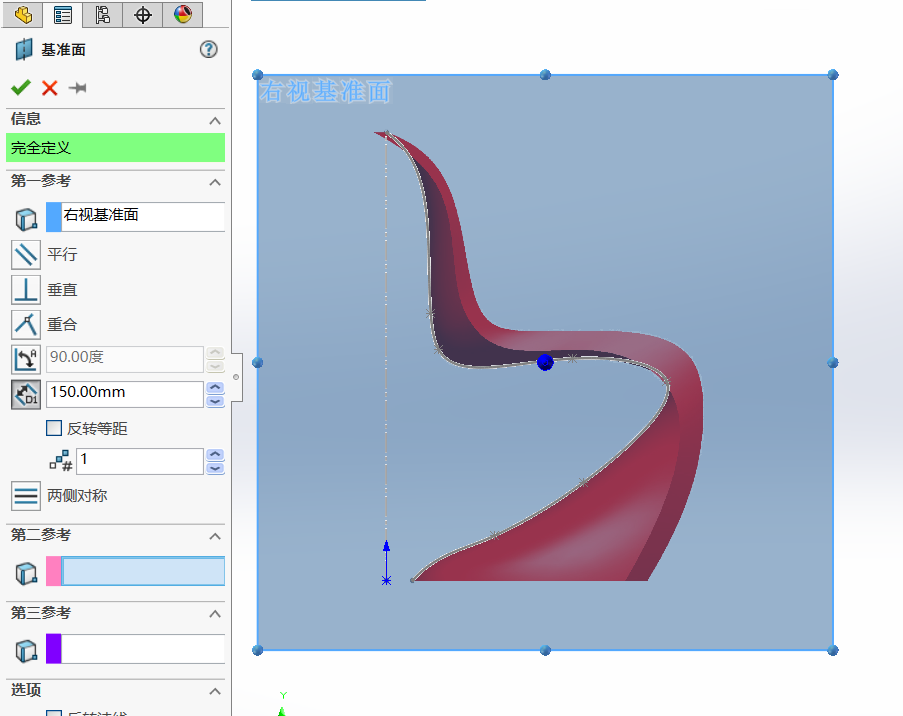Toggle the offset distance icon
This screenshot has height=716, width=903.
[26, 395]
